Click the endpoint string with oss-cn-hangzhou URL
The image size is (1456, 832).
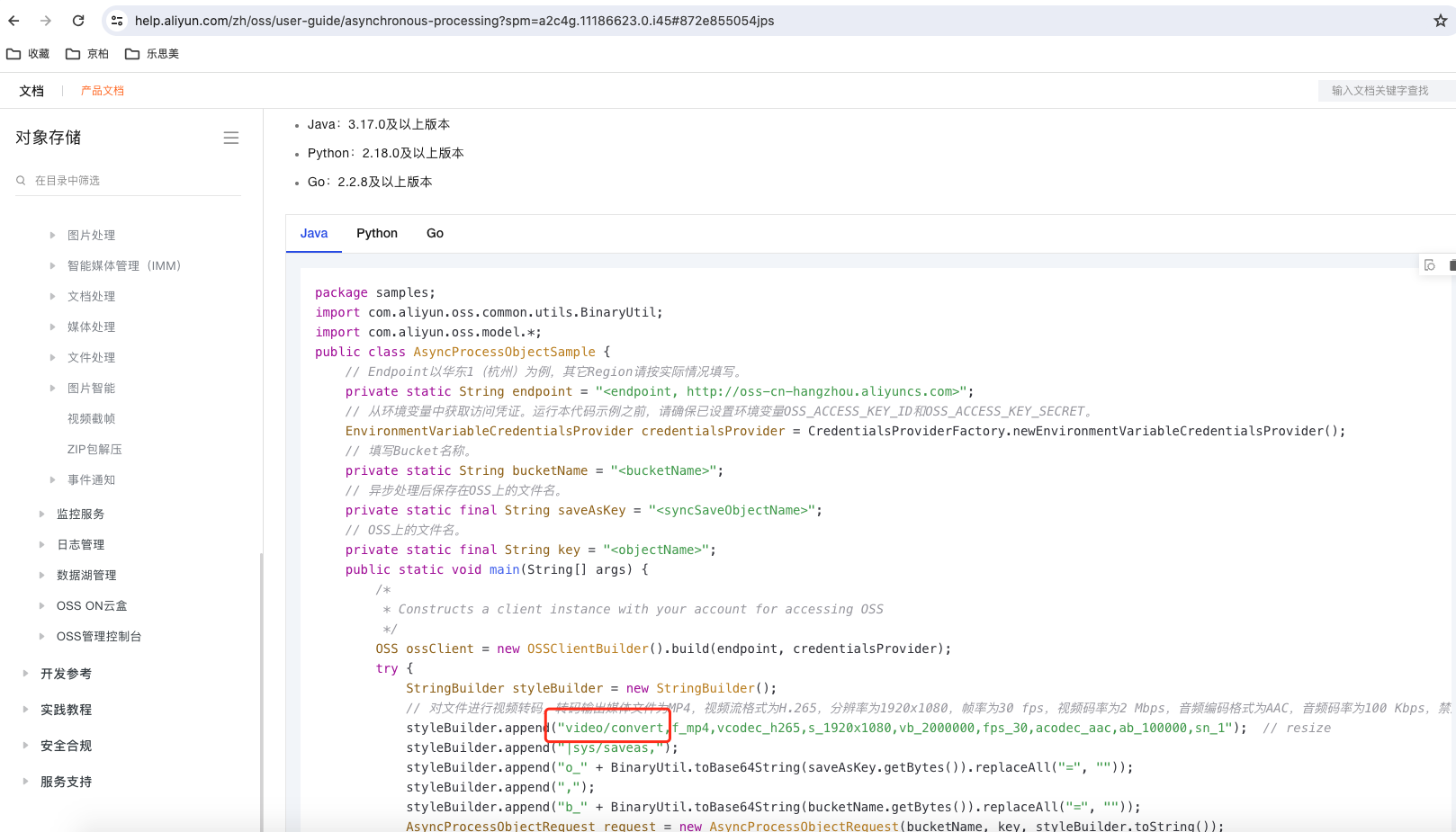781,391
